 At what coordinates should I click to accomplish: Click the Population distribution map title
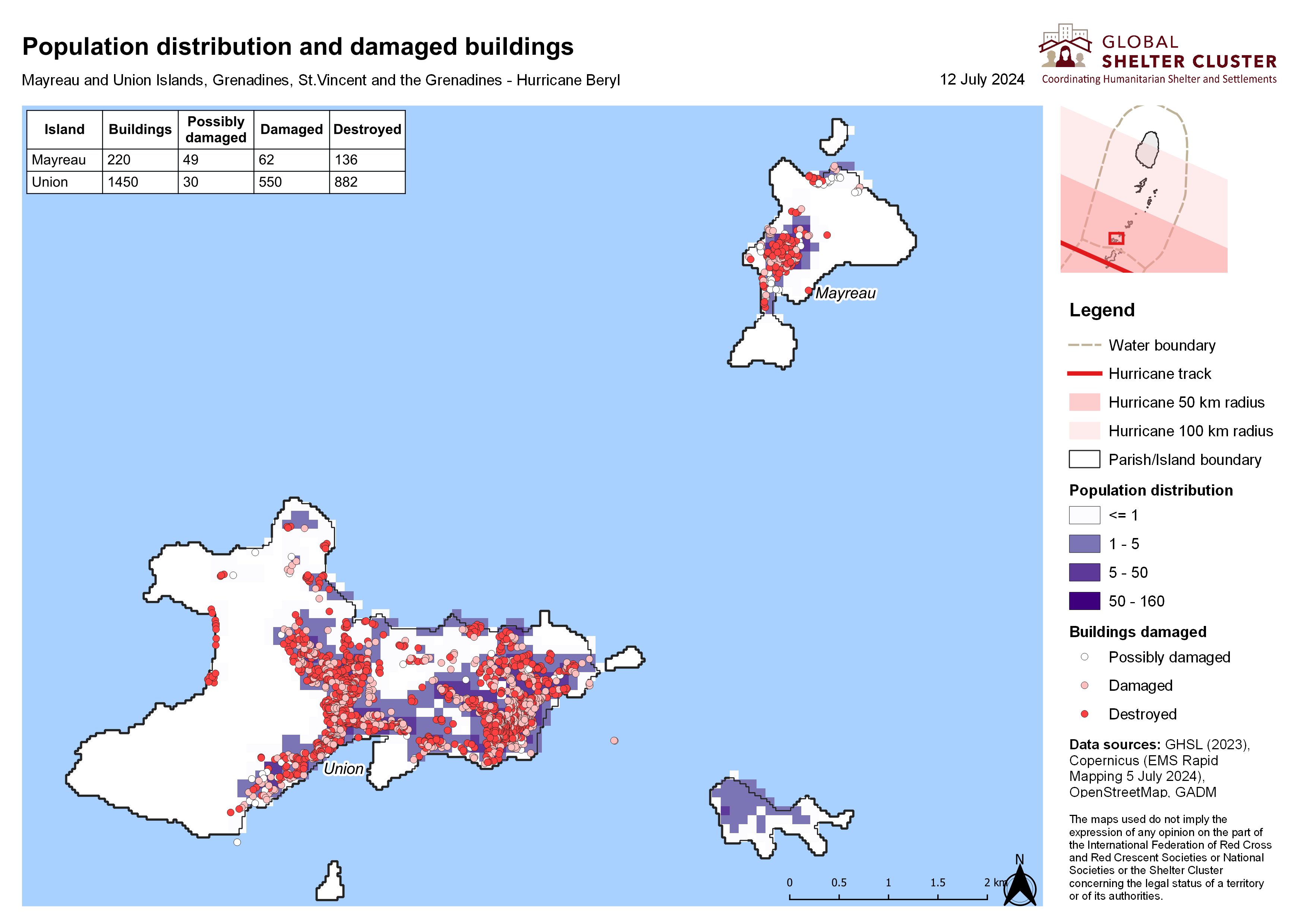pos(298,47)
